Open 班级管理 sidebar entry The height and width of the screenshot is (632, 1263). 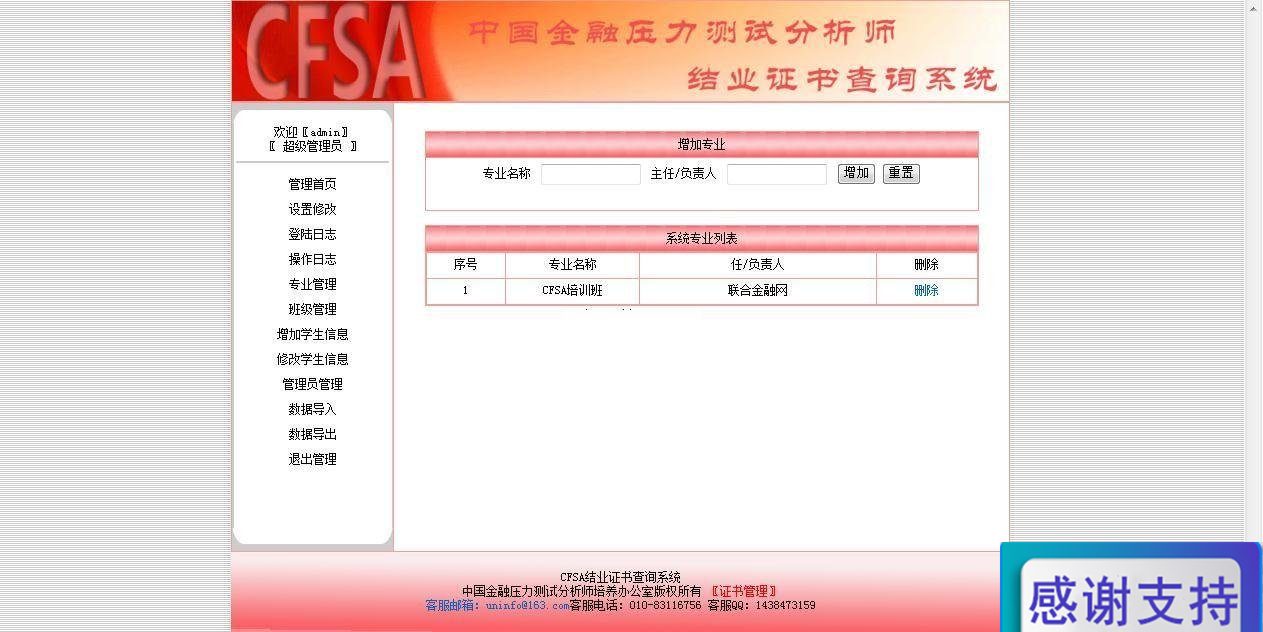tap(312, 309)
